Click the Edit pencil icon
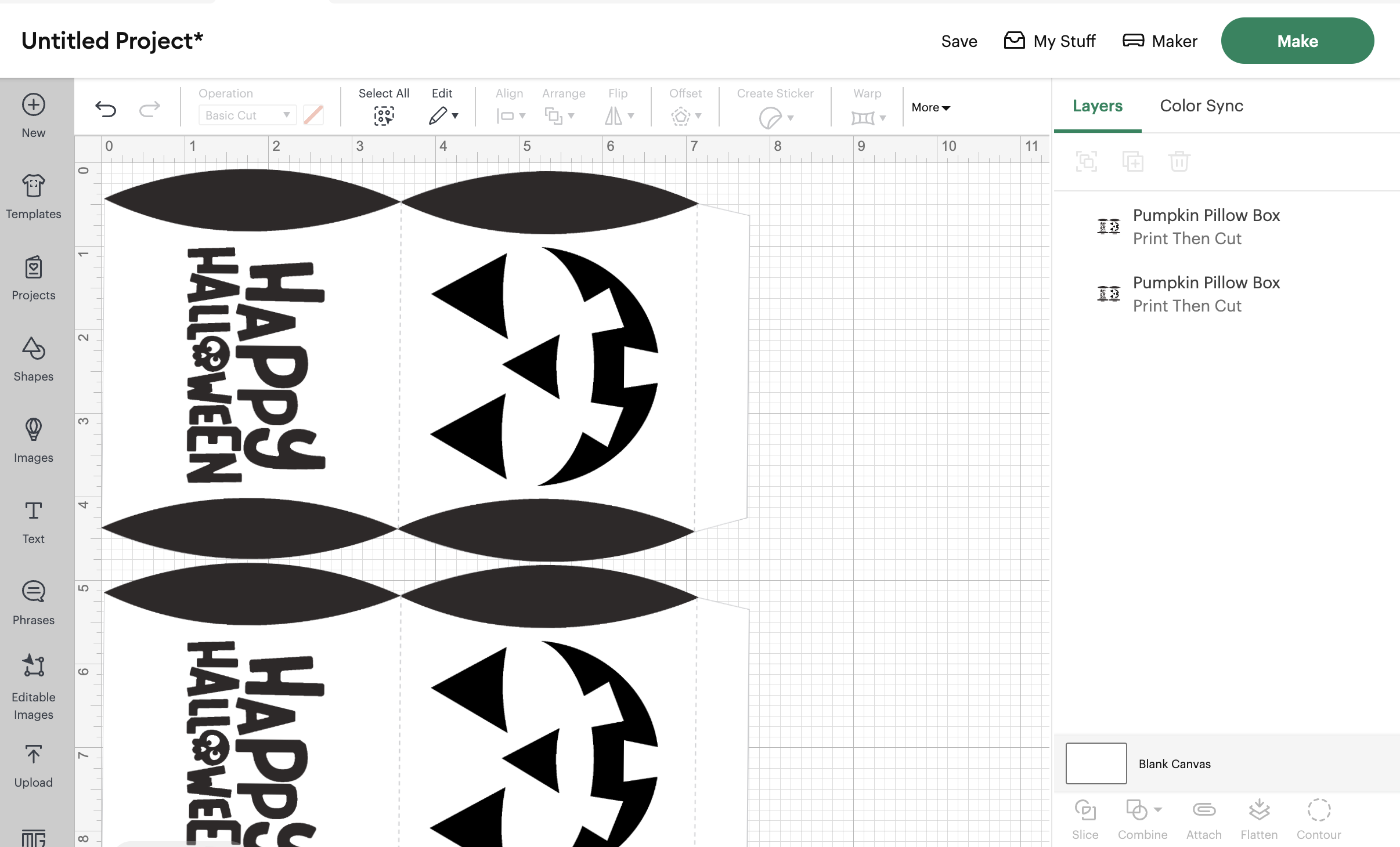 coord(438,116)
